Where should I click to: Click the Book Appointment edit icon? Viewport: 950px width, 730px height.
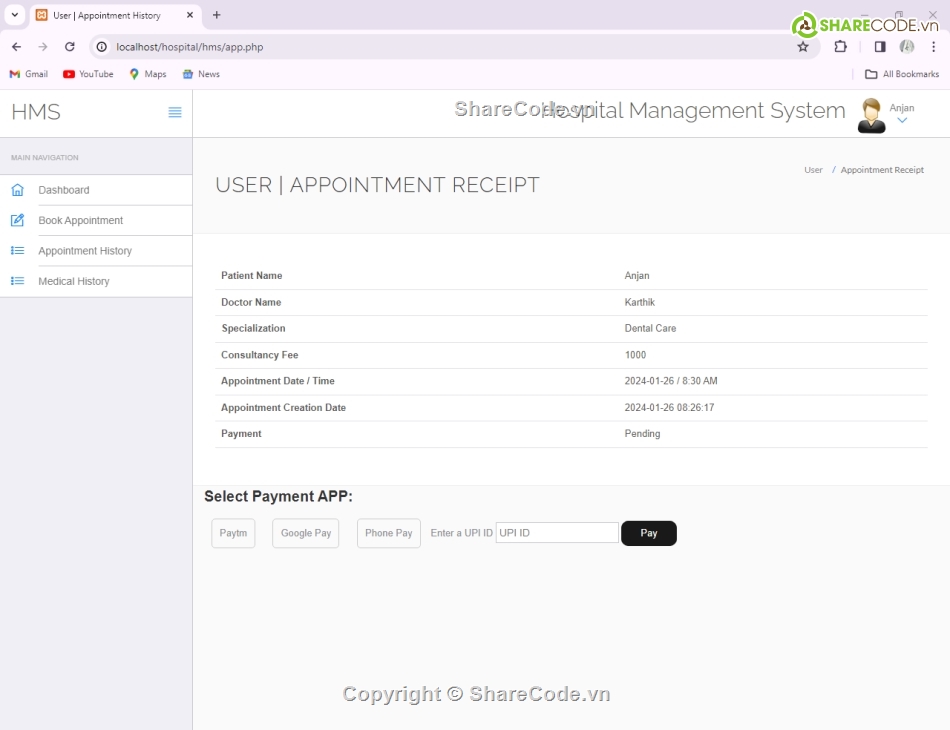click(17, 220)
